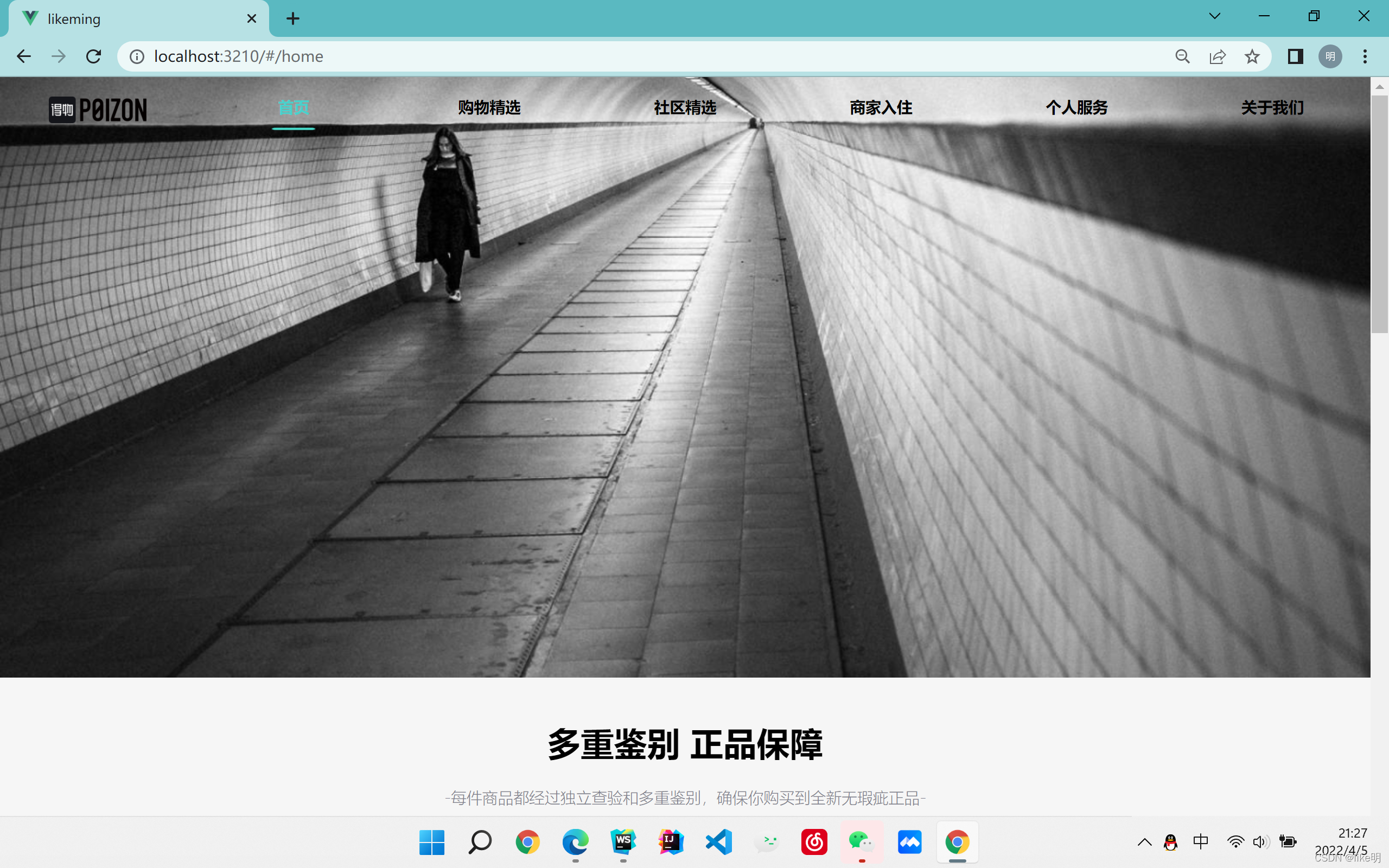Viewport: 1389px width, 868px height.
Task: Click the 商家入住 link
Action: (x=880, y=107)
